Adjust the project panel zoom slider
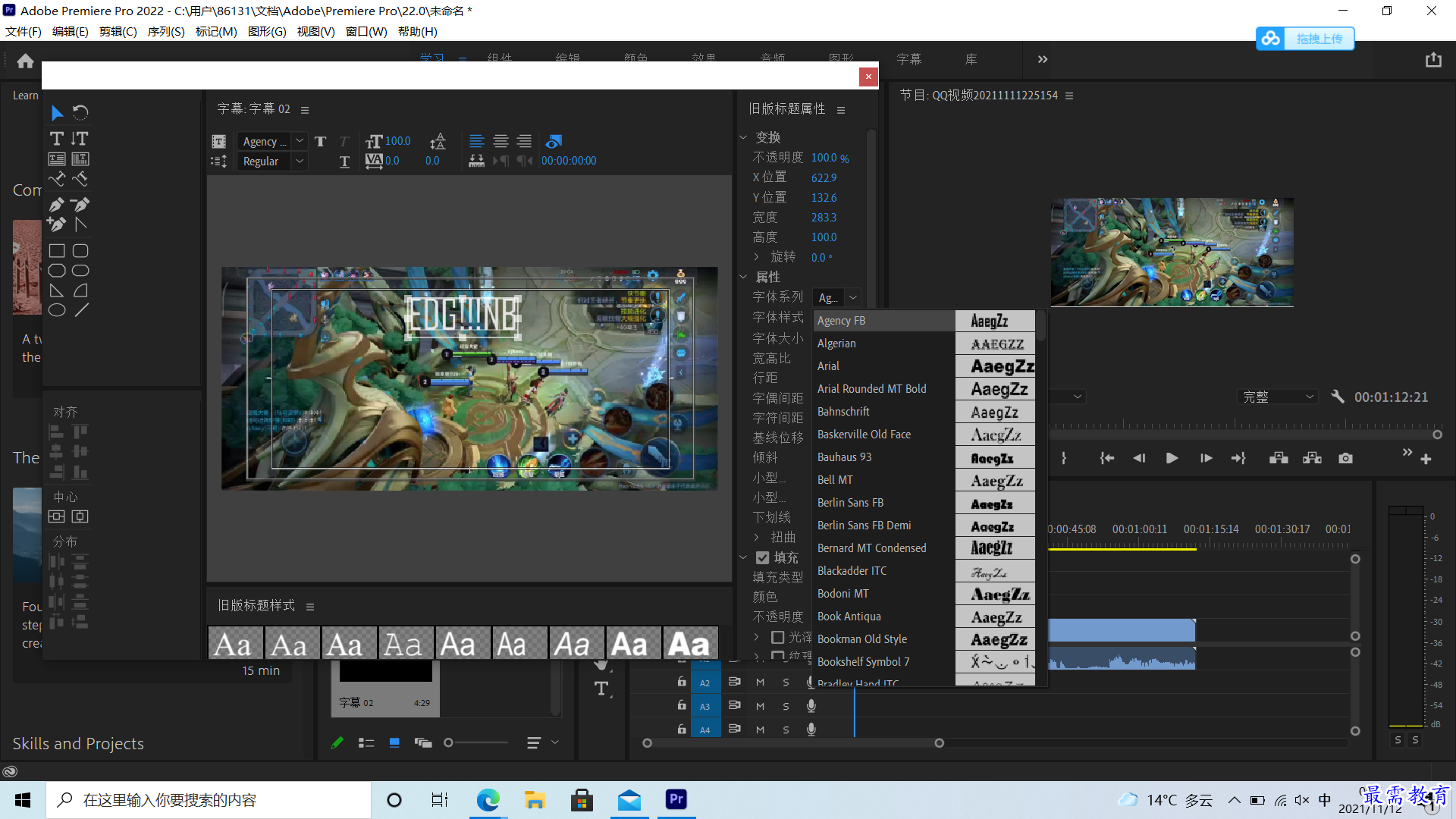Viewport: 1456px width, 819px height. coord(449,743)
